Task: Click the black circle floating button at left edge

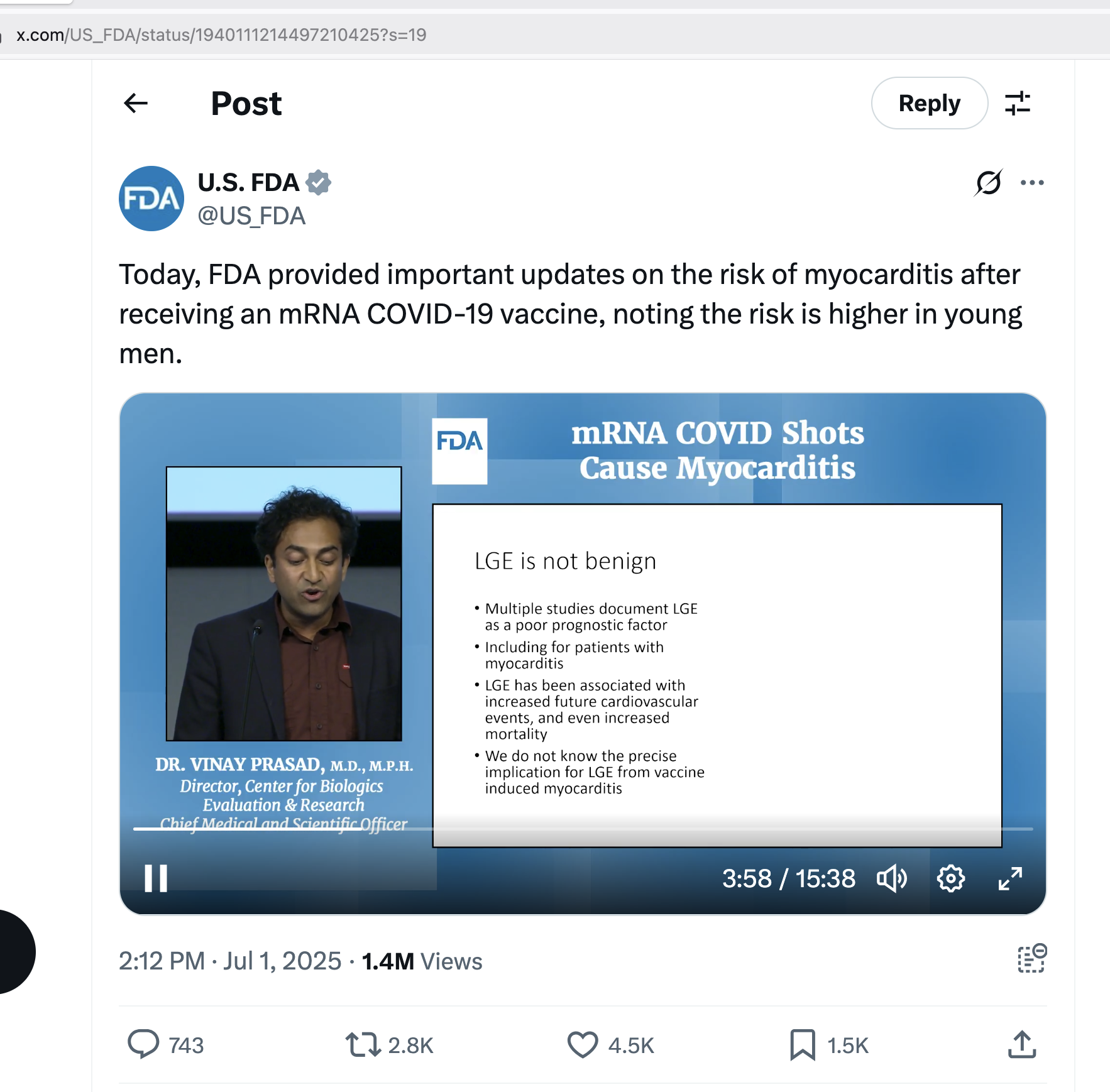Action: tap(16, 951)
